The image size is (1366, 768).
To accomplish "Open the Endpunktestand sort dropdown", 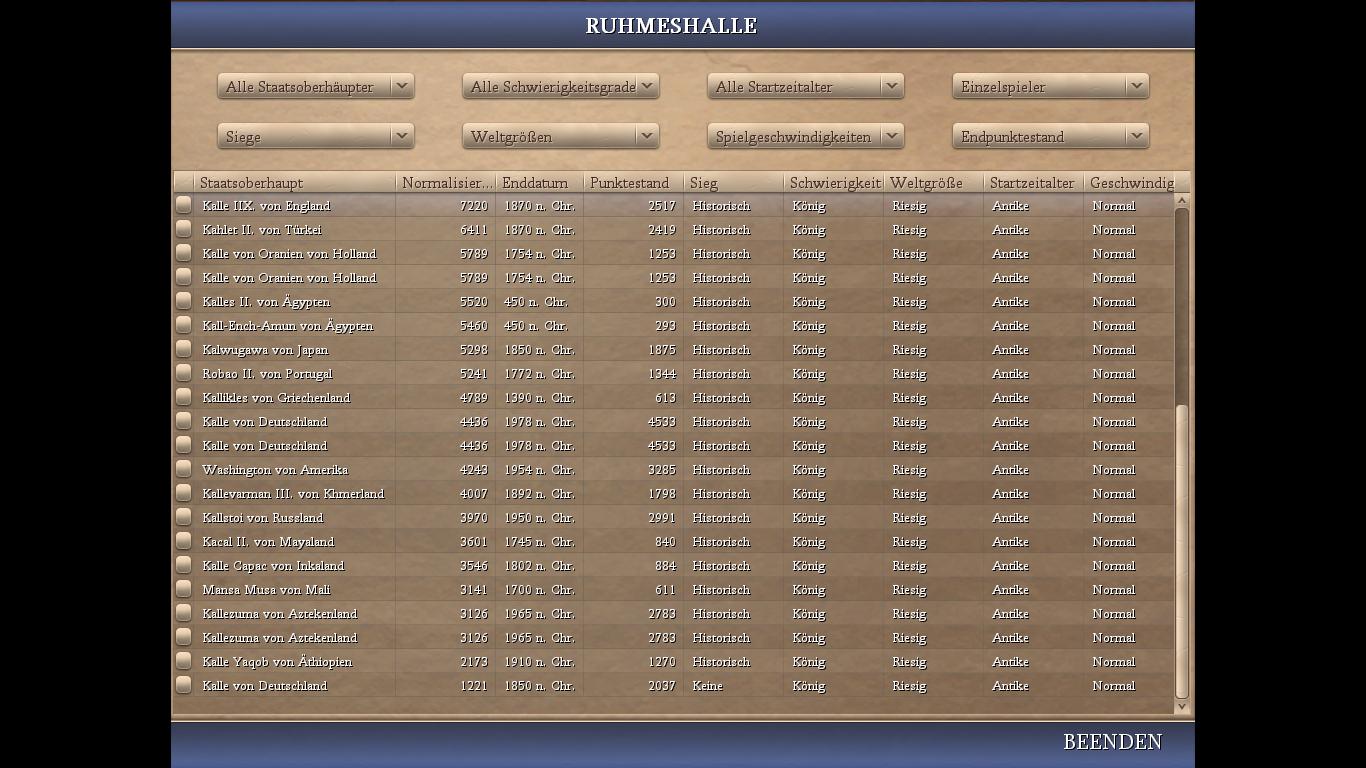I will tap(1050, 137).
